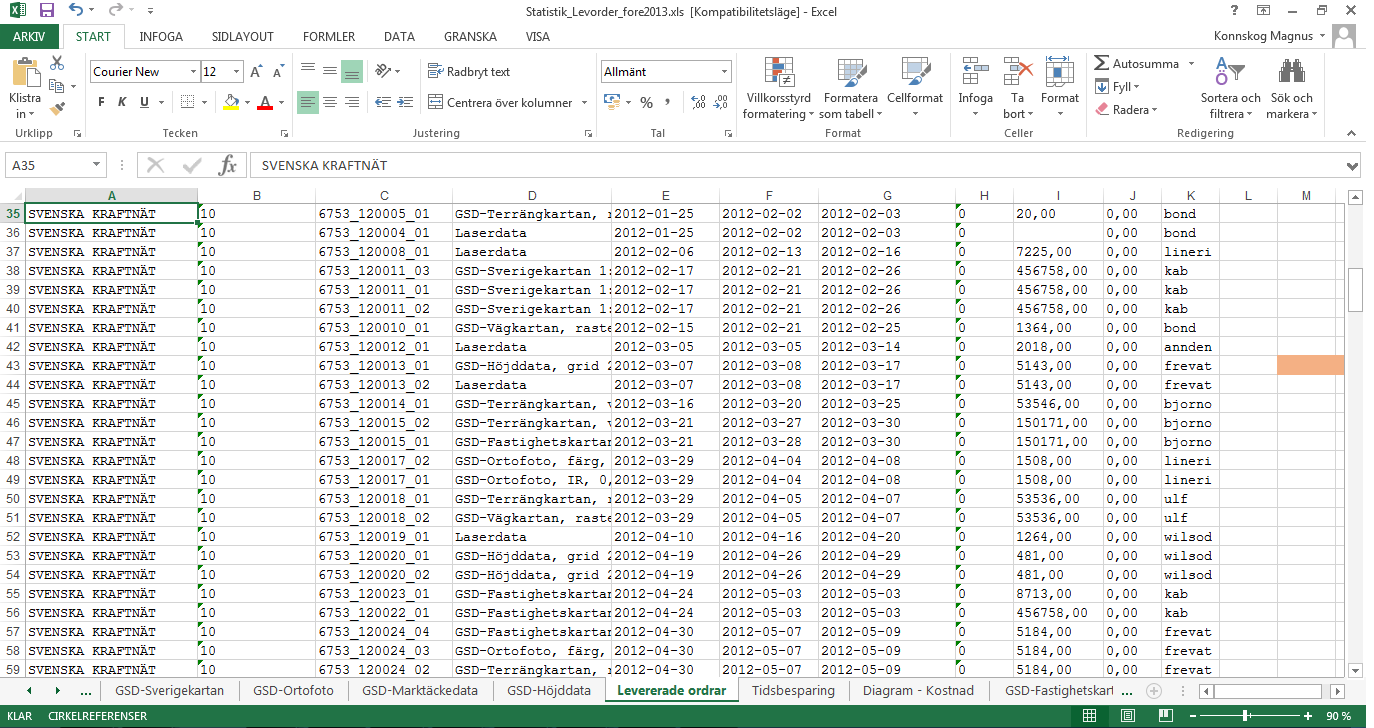Screen dimensions: 1374x728
Task: Click the Autosumma button
Action: pos(1136,63)
